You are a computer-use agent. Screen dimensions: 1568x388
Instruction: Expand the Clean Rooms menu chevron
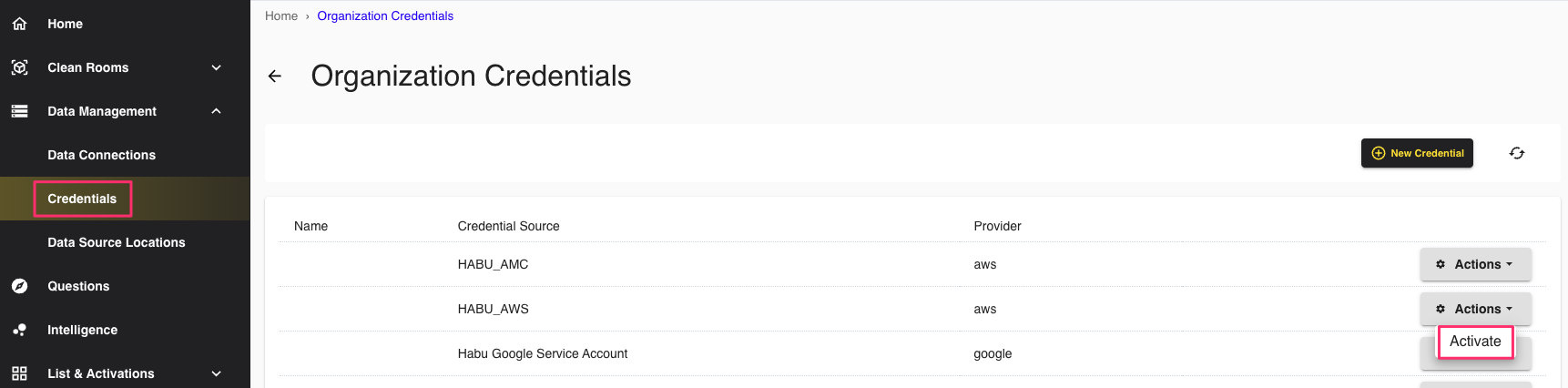[217, 67]
